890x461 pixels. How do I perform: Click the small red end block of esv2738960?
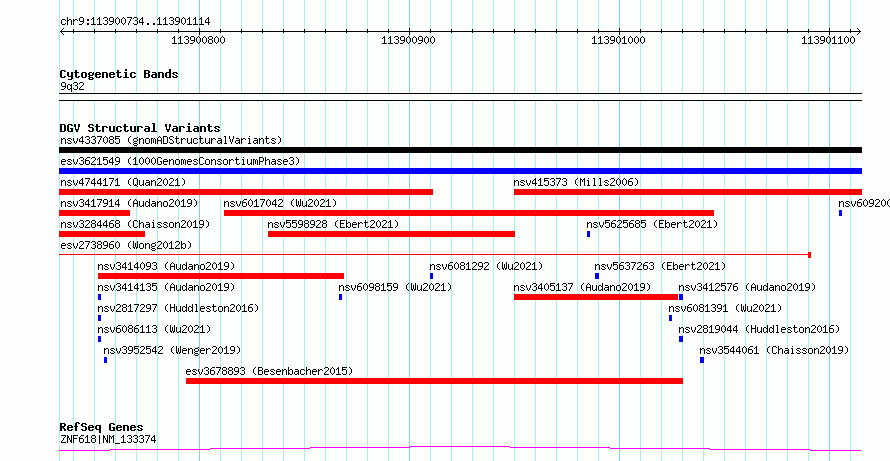point(809,255)
